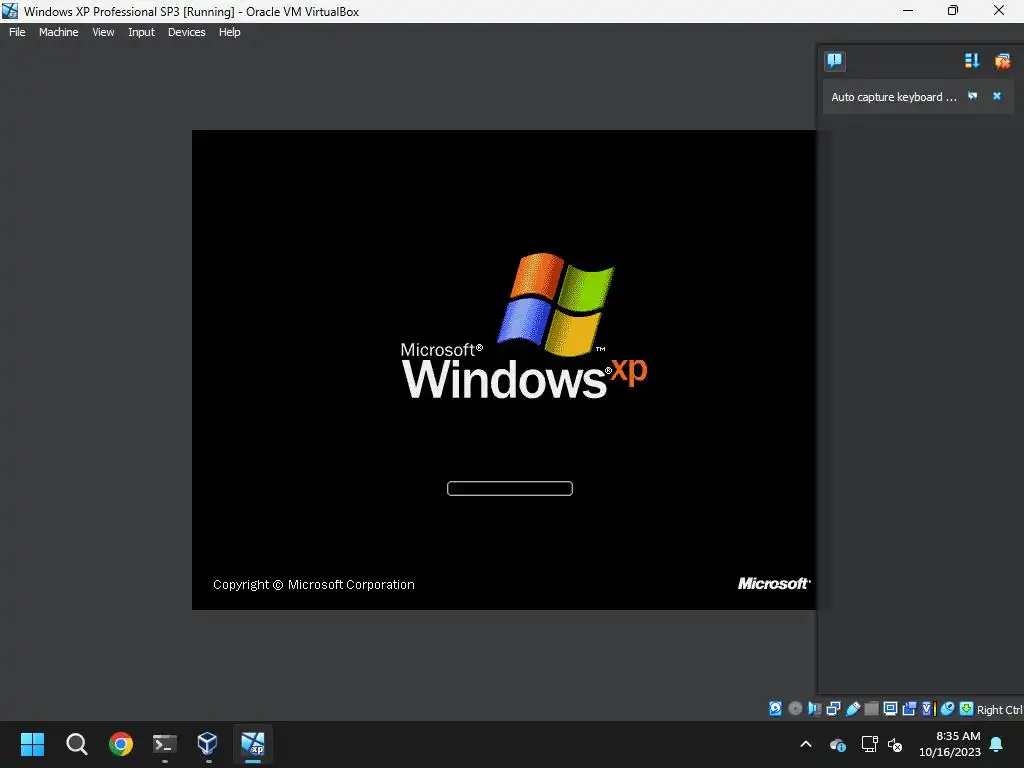Open the File menu
This screenshot has height=768, width=1024.
click(x=17, y=32)
